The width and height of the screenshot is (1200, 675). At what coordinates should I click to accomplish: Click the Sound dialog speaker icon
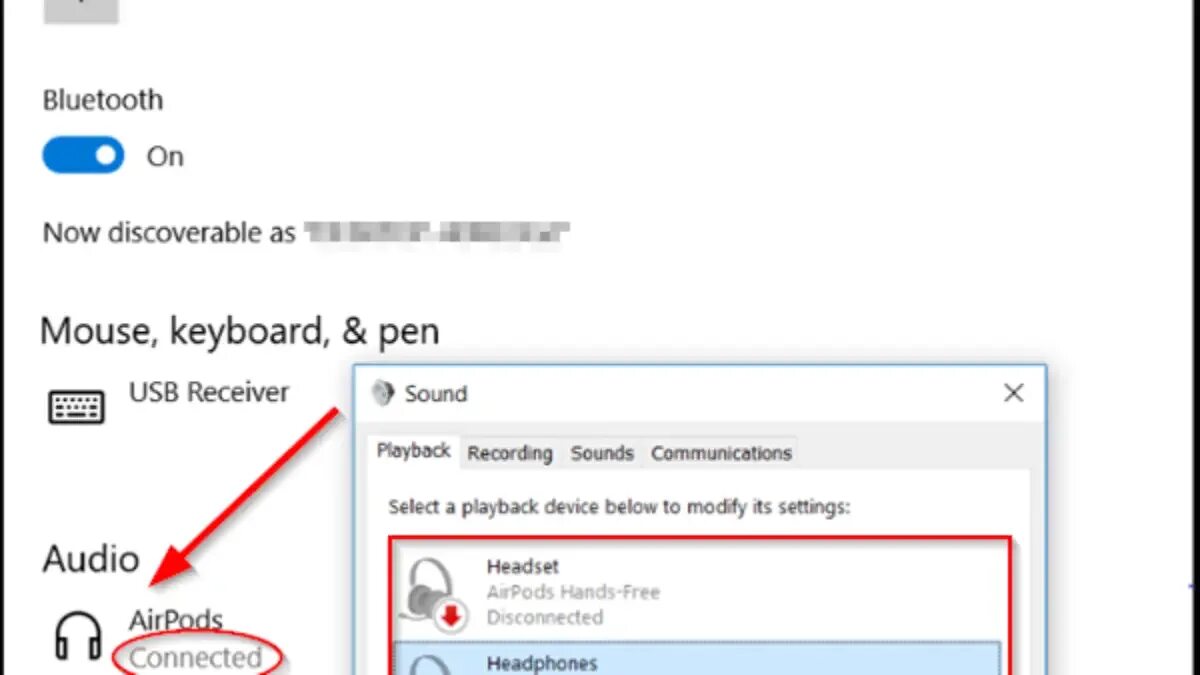coord(383,393)
